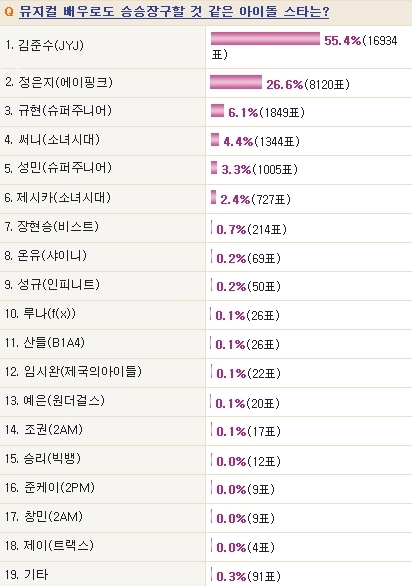The width and height of the screenshot is (412, 586).
Task: Click the 55.4% vote bar for 김준수
Action: [x=265, y=38]
